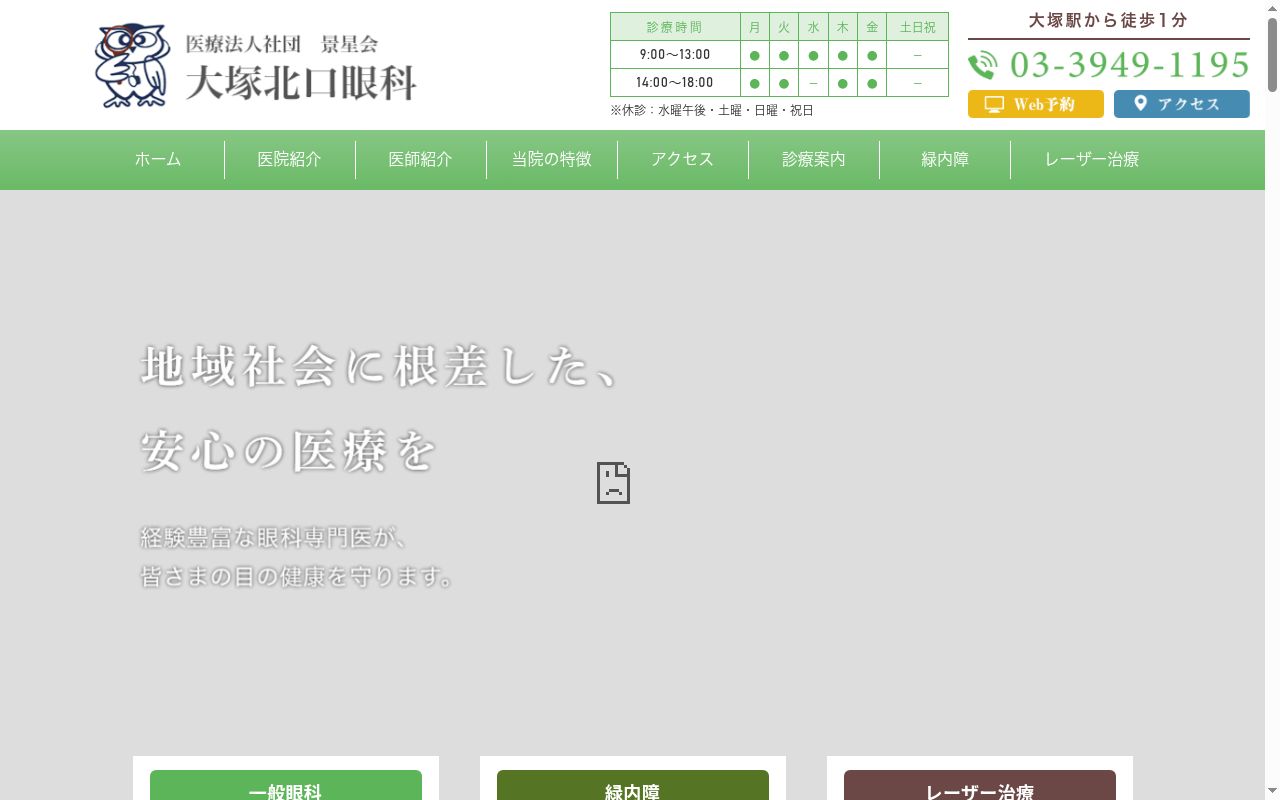Viewport: 1280px width, 800px height.
Task: Open the blue アクセス button in the header
Action: 1182,104
